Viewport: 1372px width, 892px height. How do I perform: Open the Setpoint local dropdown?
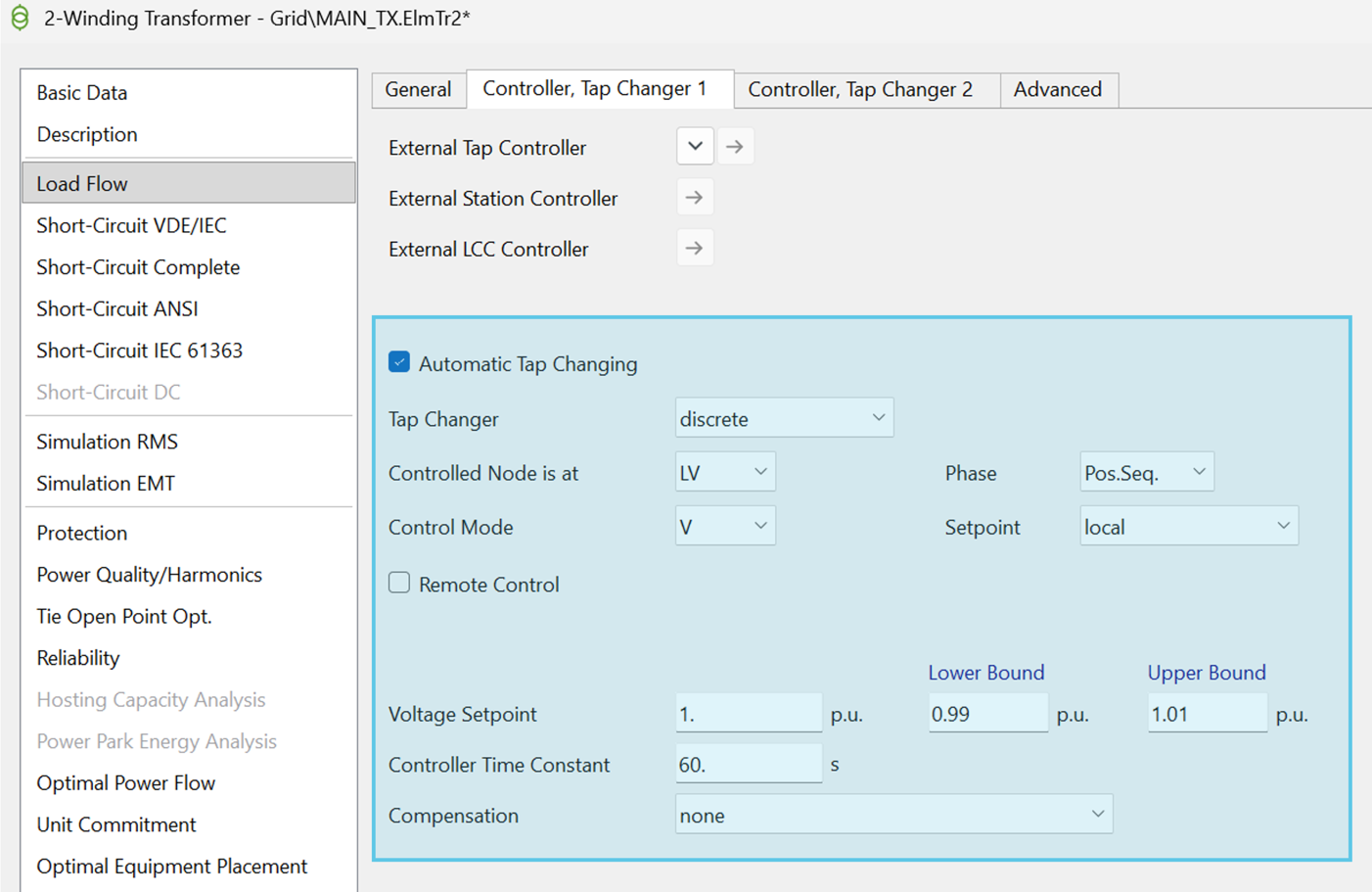pyautogui.click(x=1189, y=526)
